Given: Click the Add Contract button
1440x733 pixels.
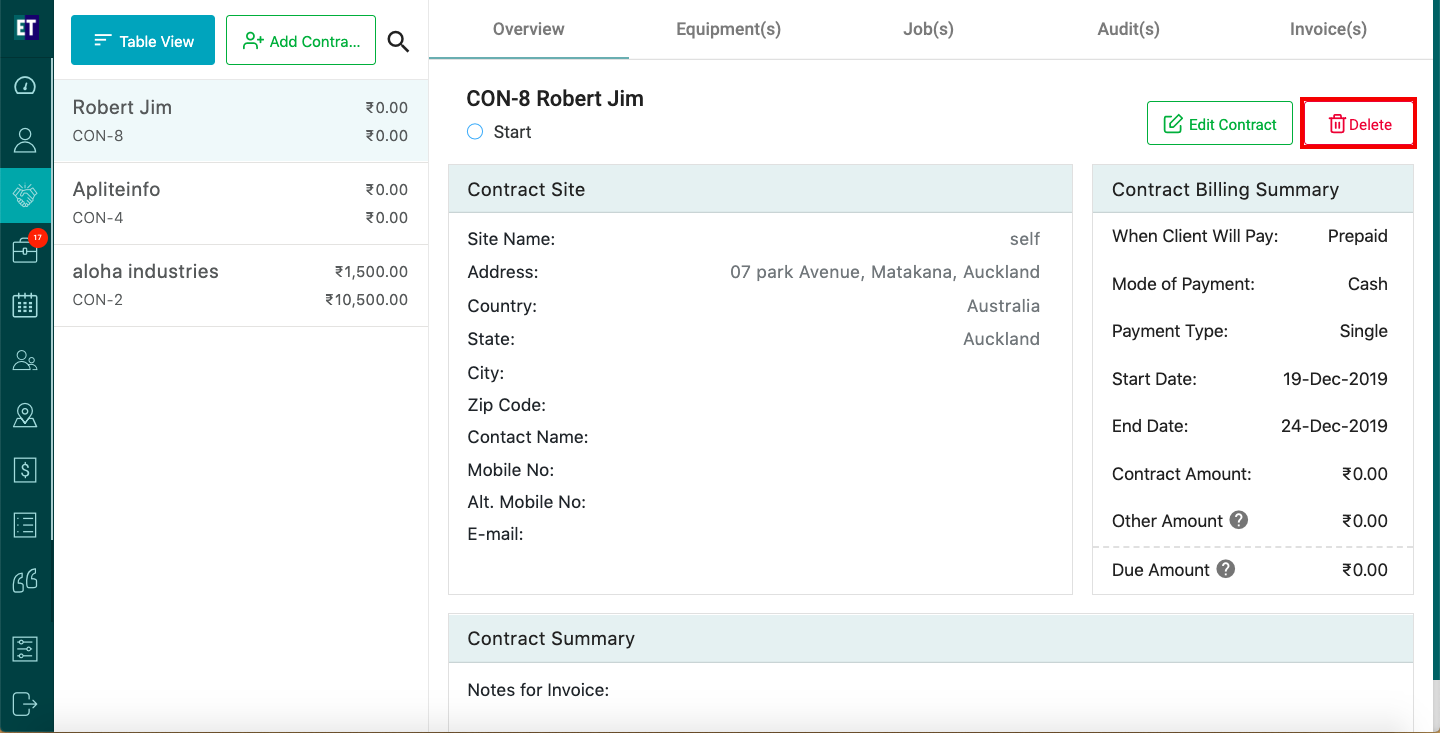Looking at the screenshot, I should [x=301, y=41].
